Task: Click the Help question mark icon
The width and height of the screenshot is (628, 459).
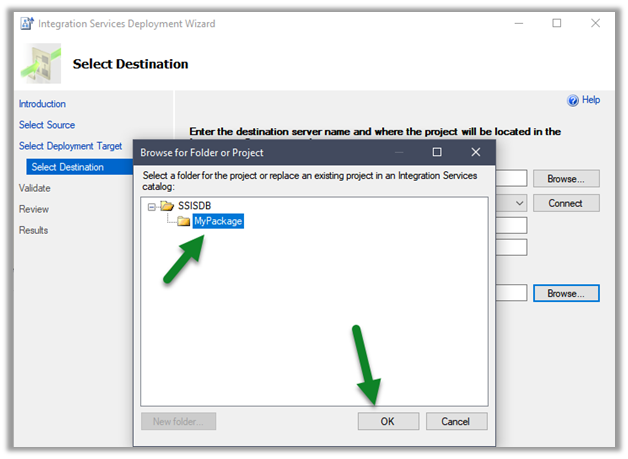Action: pos(573,101)
